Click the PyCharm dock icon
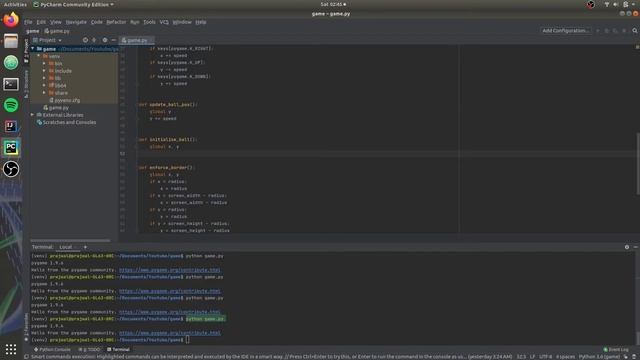The width and height of the screenshot is (640, 360). point(11,148)
